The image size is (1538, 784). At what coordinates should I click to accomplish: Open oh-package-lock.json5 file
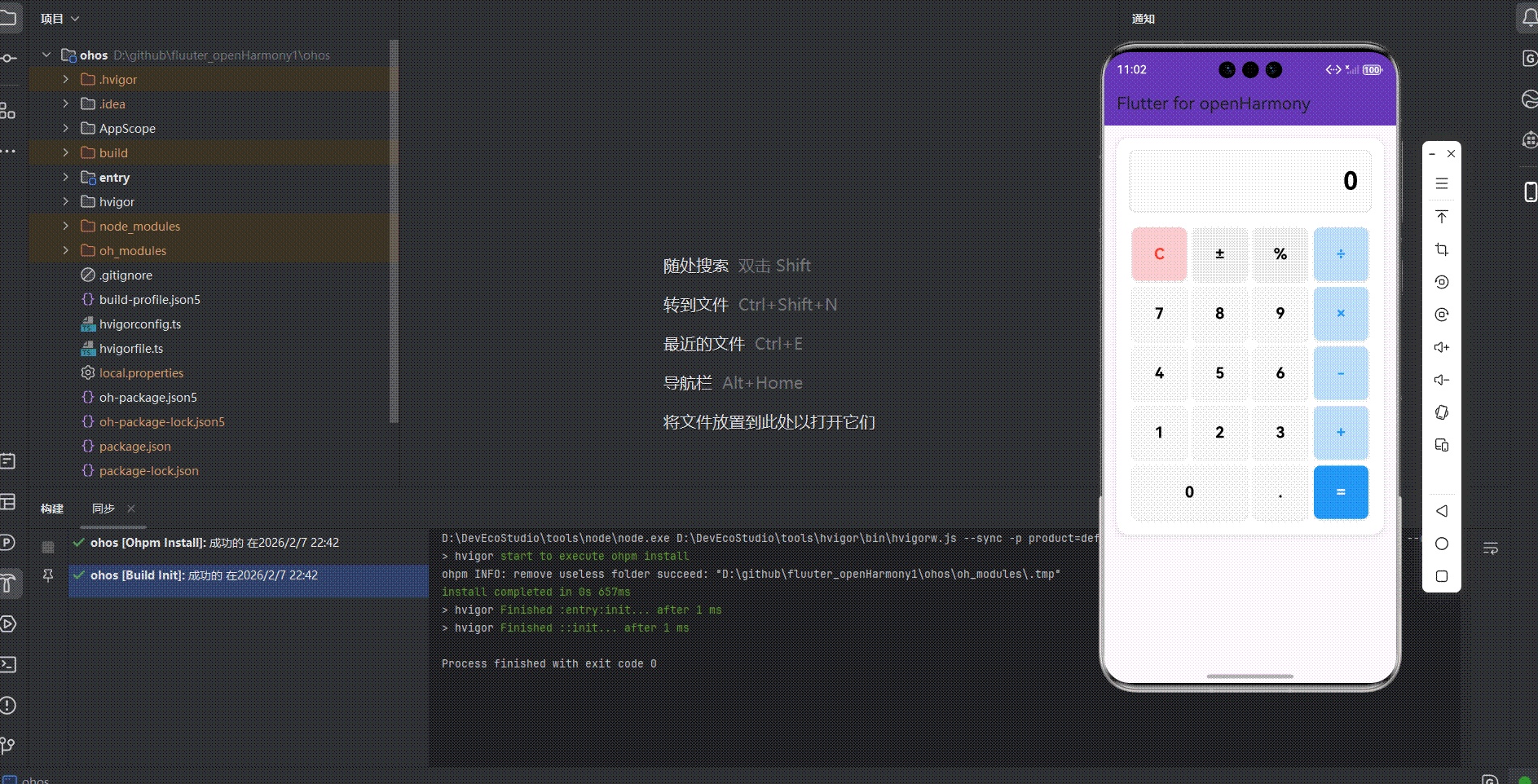pos(161,421)
